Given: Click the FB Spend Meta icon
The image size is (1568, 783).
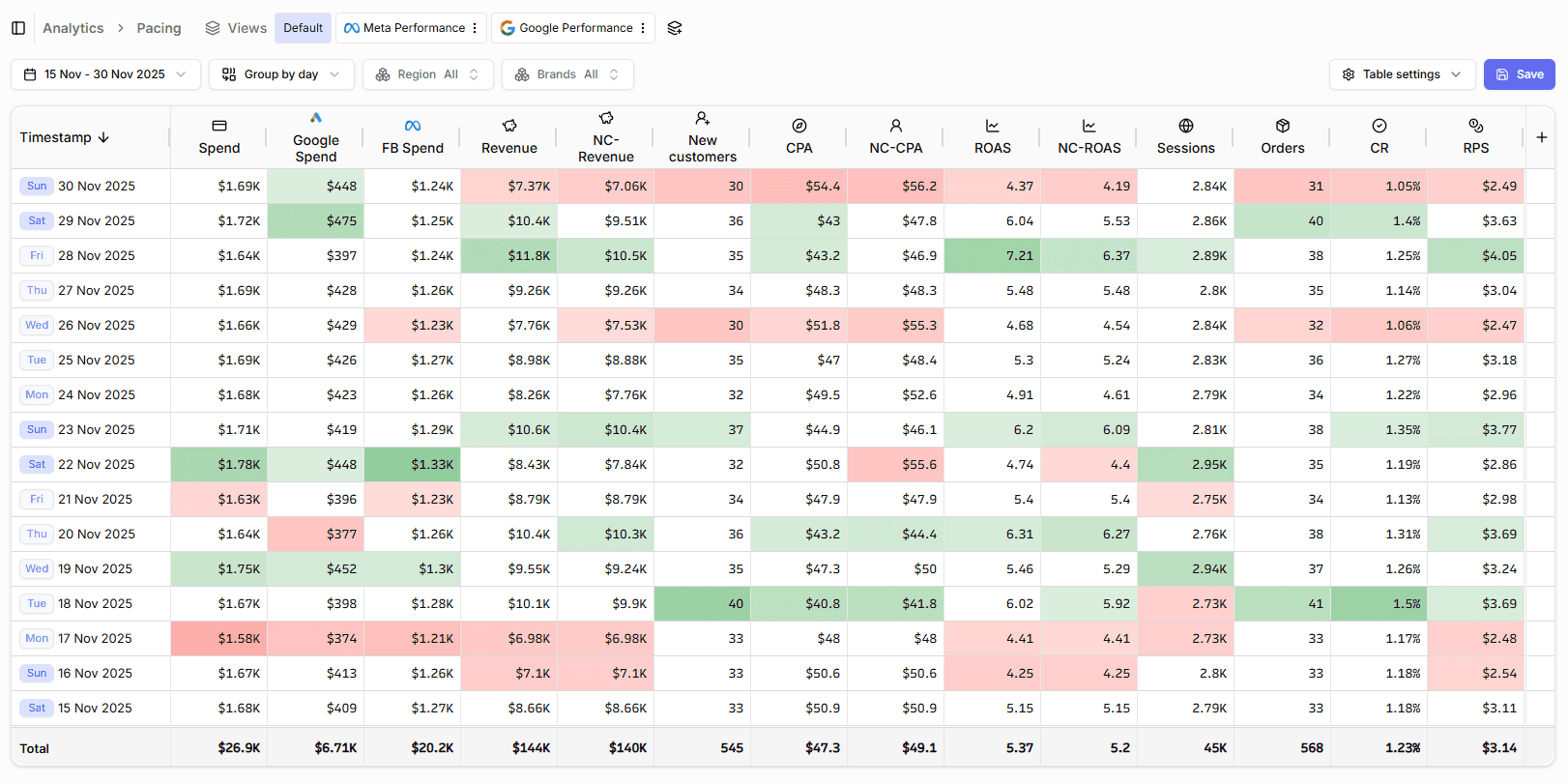Looking at the screenshot, I should click(413, 126).
